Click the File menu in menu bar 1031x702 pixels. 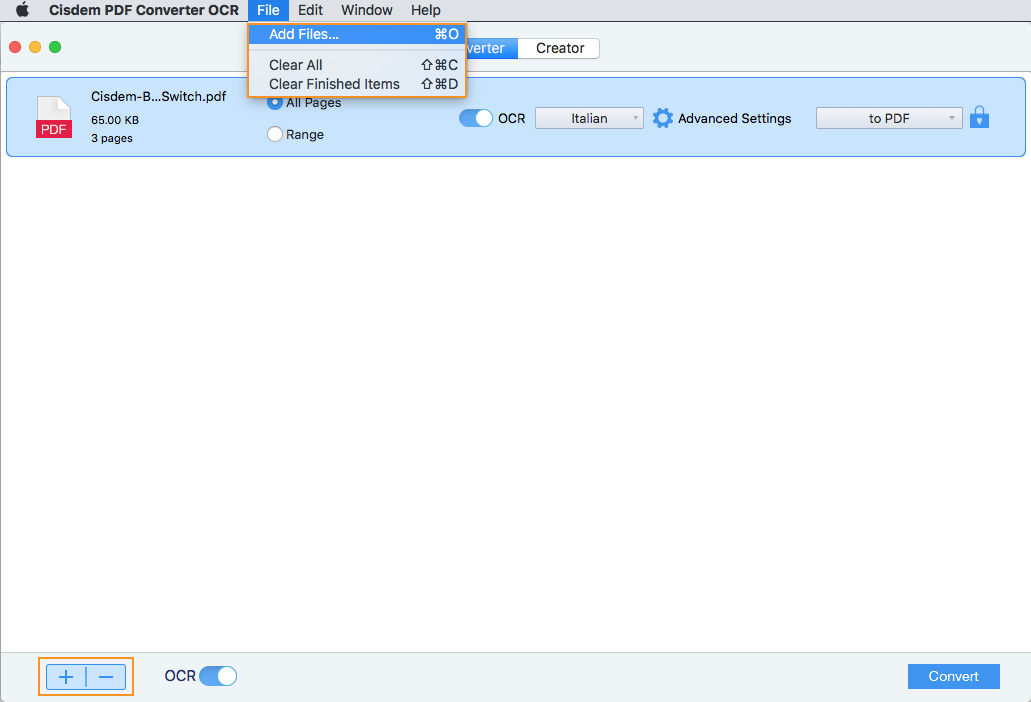tap(268, 10)
